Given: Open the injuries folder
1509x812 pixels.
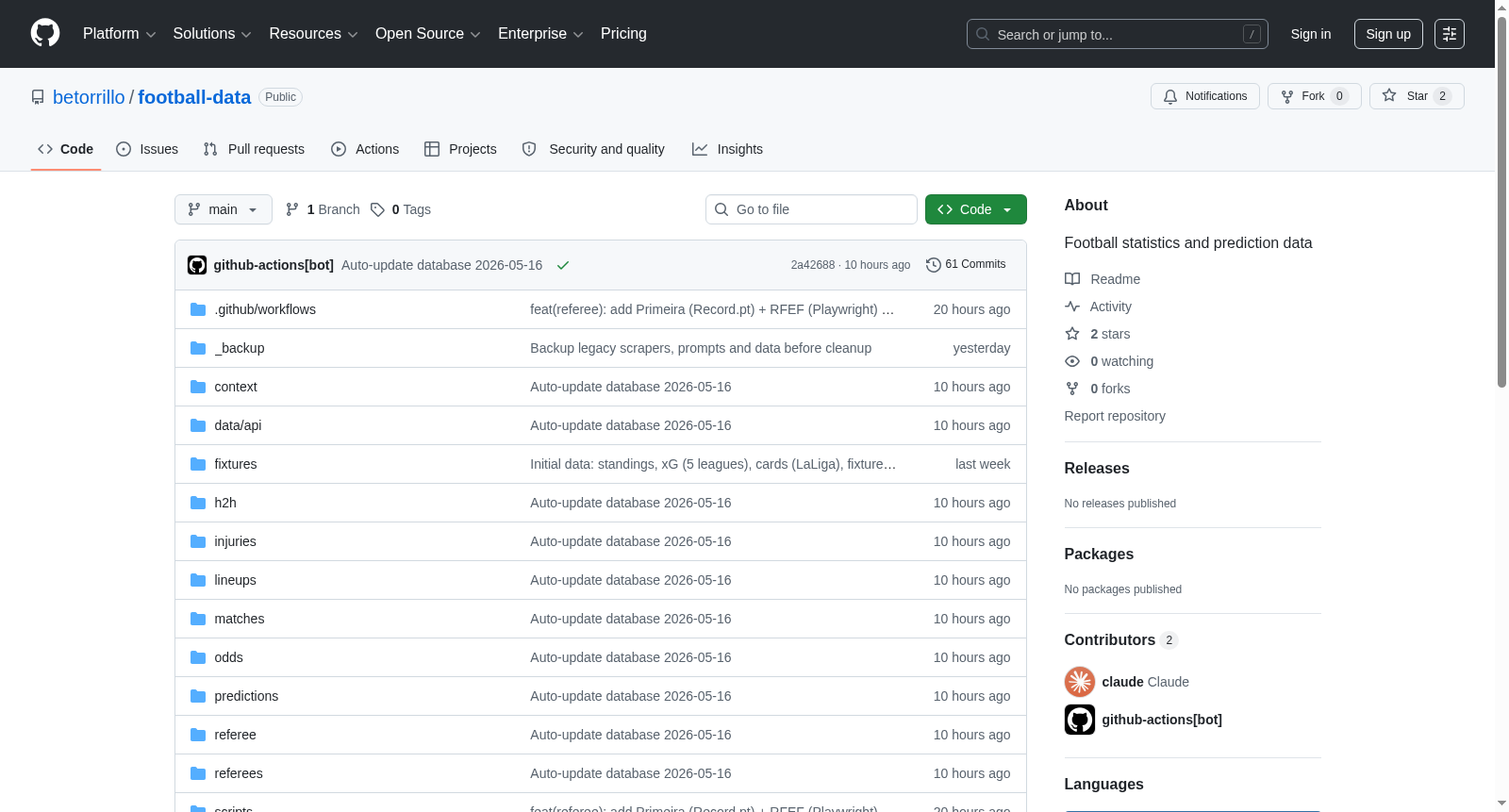Looking at the screenshot, I should [x=235, y=541].
